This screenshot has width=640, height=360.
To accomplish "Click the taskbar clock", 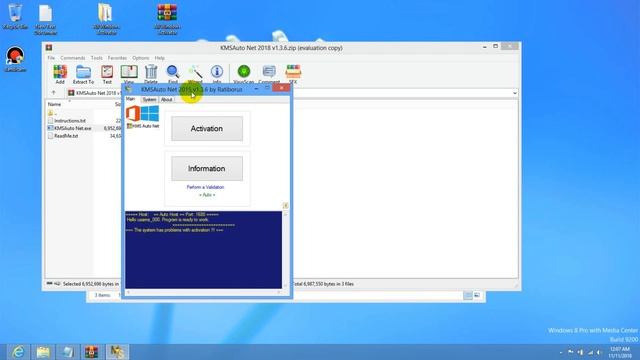I will click(620, 352).
